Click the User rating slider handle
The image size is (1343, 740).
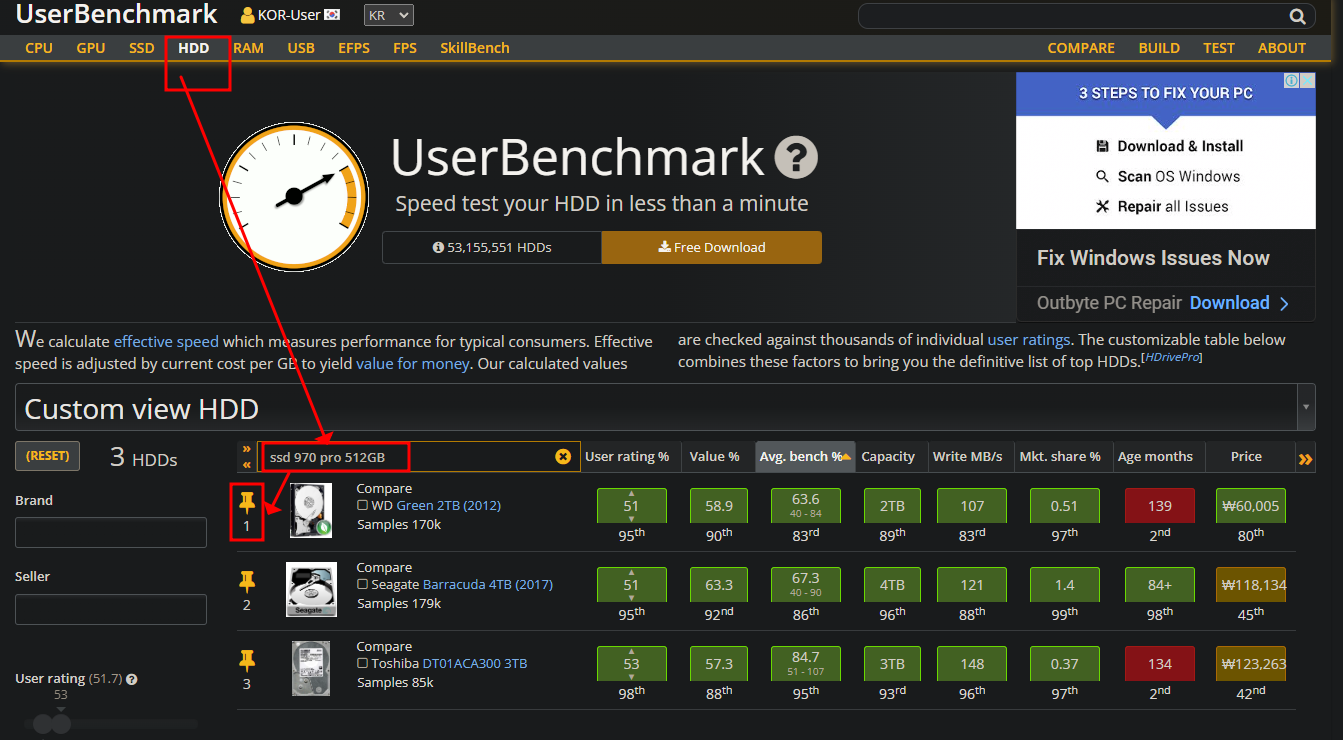pyautogui.click(x=61, y=723)
